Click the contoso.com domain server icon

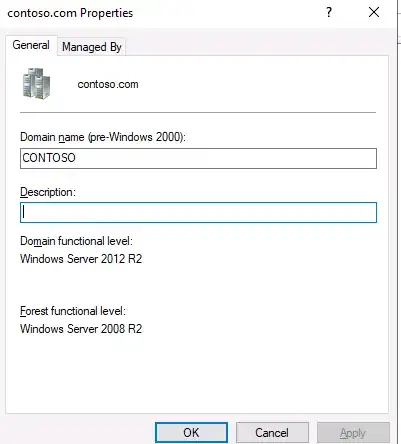point(36,83)
